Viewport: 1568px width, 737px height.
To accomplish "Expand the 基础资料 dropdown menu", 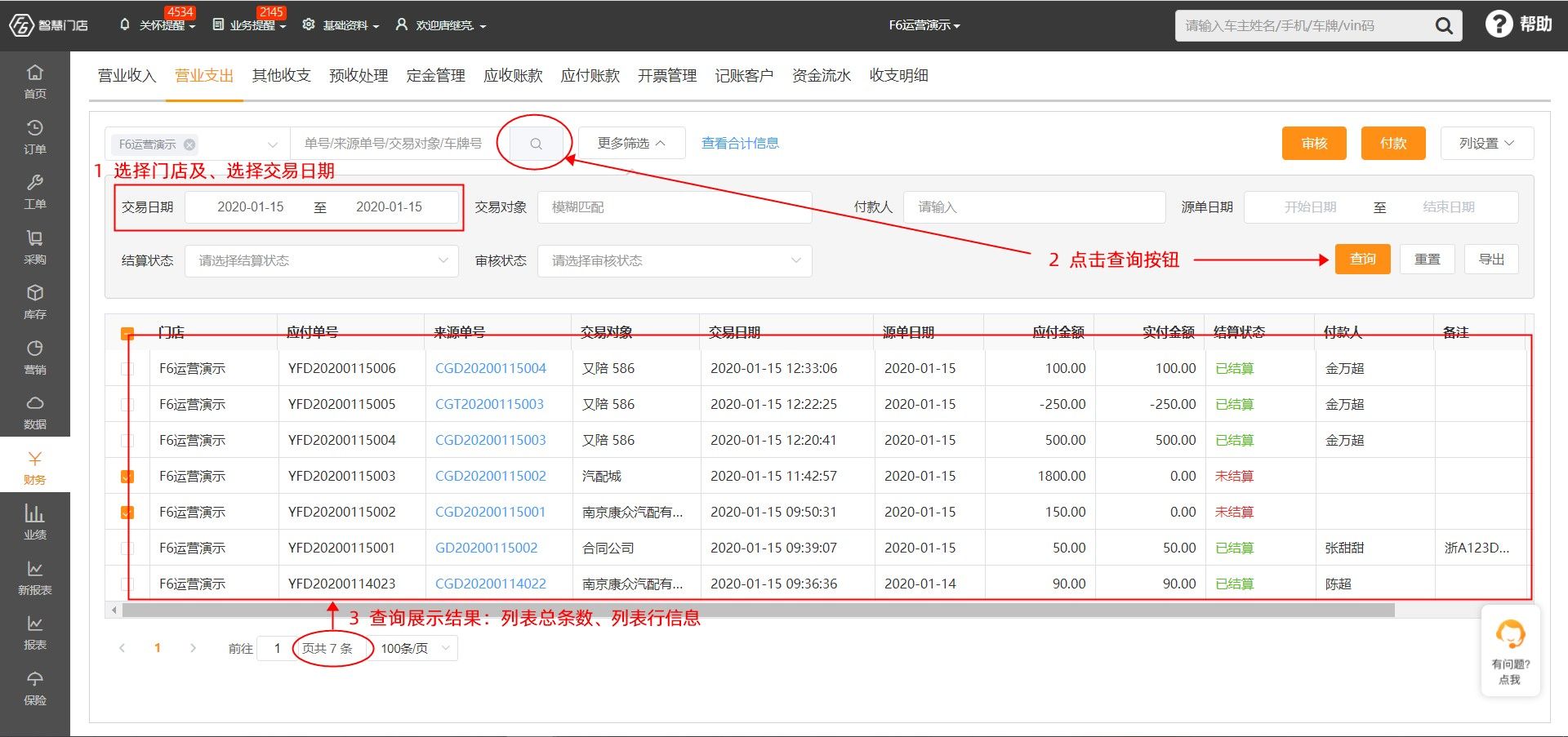I will (x=341, y=25).
